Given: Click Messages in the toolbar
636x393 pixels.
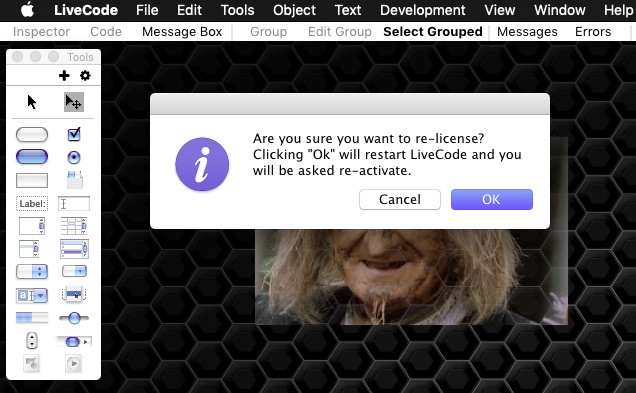Looking at the screenshot, I should 527,32.
